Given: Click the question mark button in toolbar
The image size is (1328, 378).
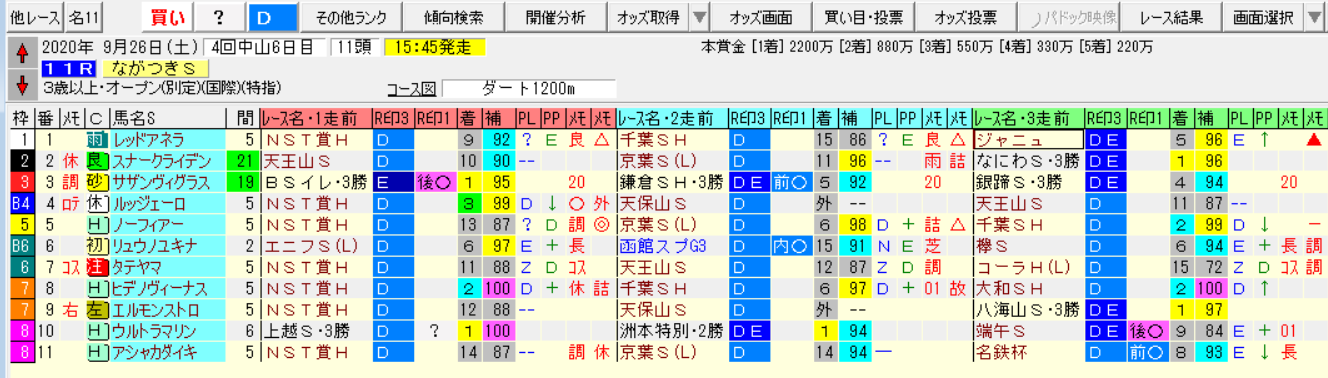Looking at the screenshot, I should pyautogui.click(x=219, y=17).
